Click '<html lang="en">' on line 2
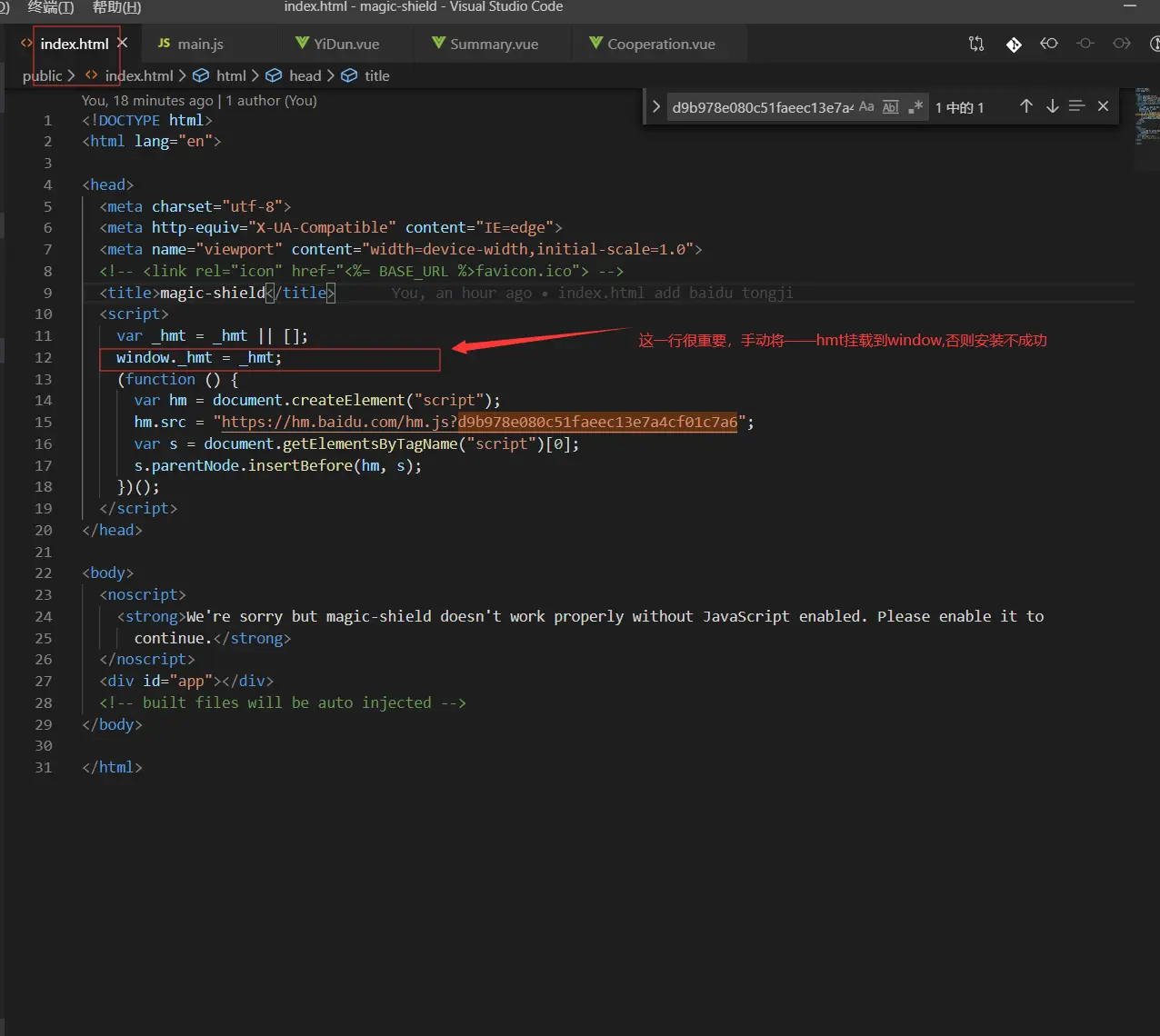Screen dimensions: 1160x1036 coord(152,141)
